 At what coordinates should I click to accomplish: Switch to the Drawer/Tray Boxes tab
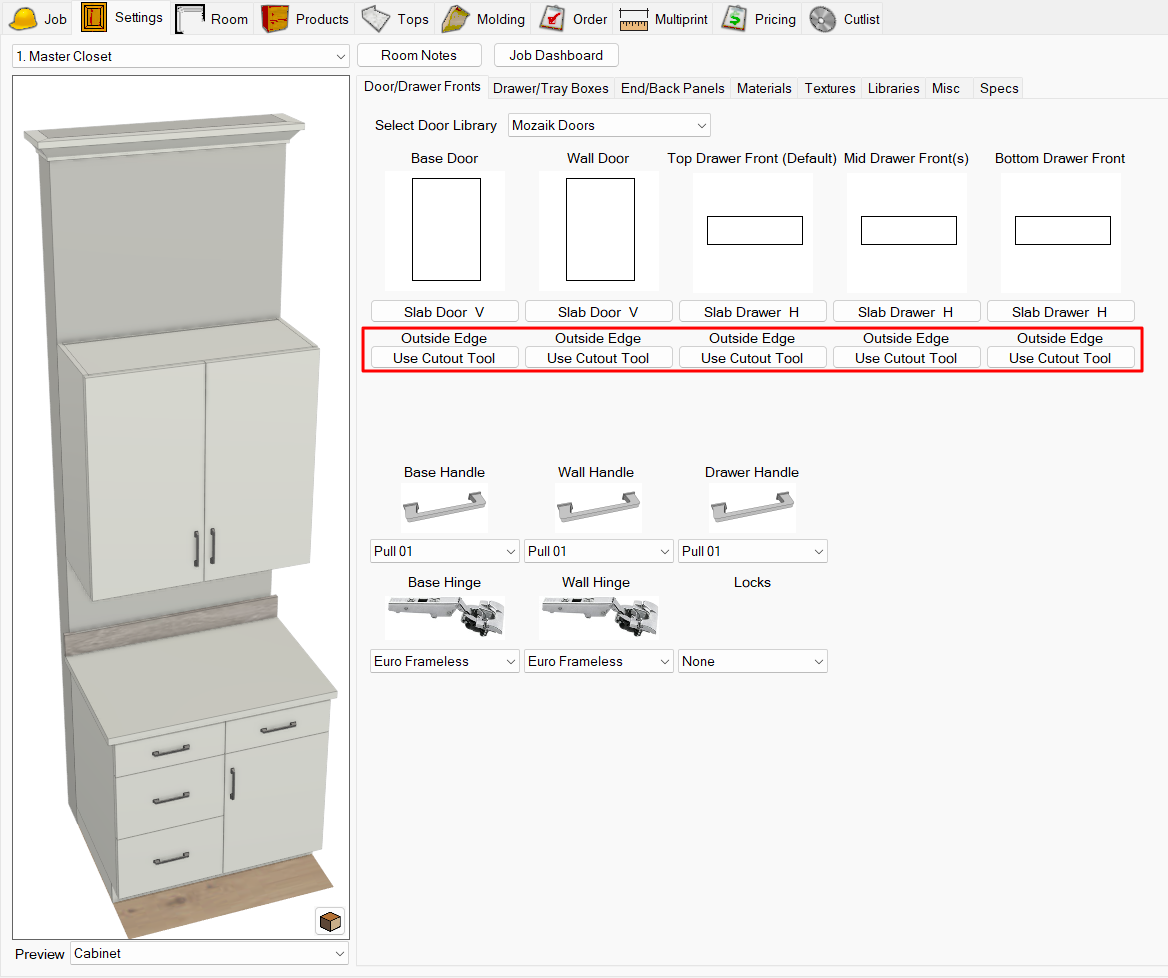coord(550,88)
